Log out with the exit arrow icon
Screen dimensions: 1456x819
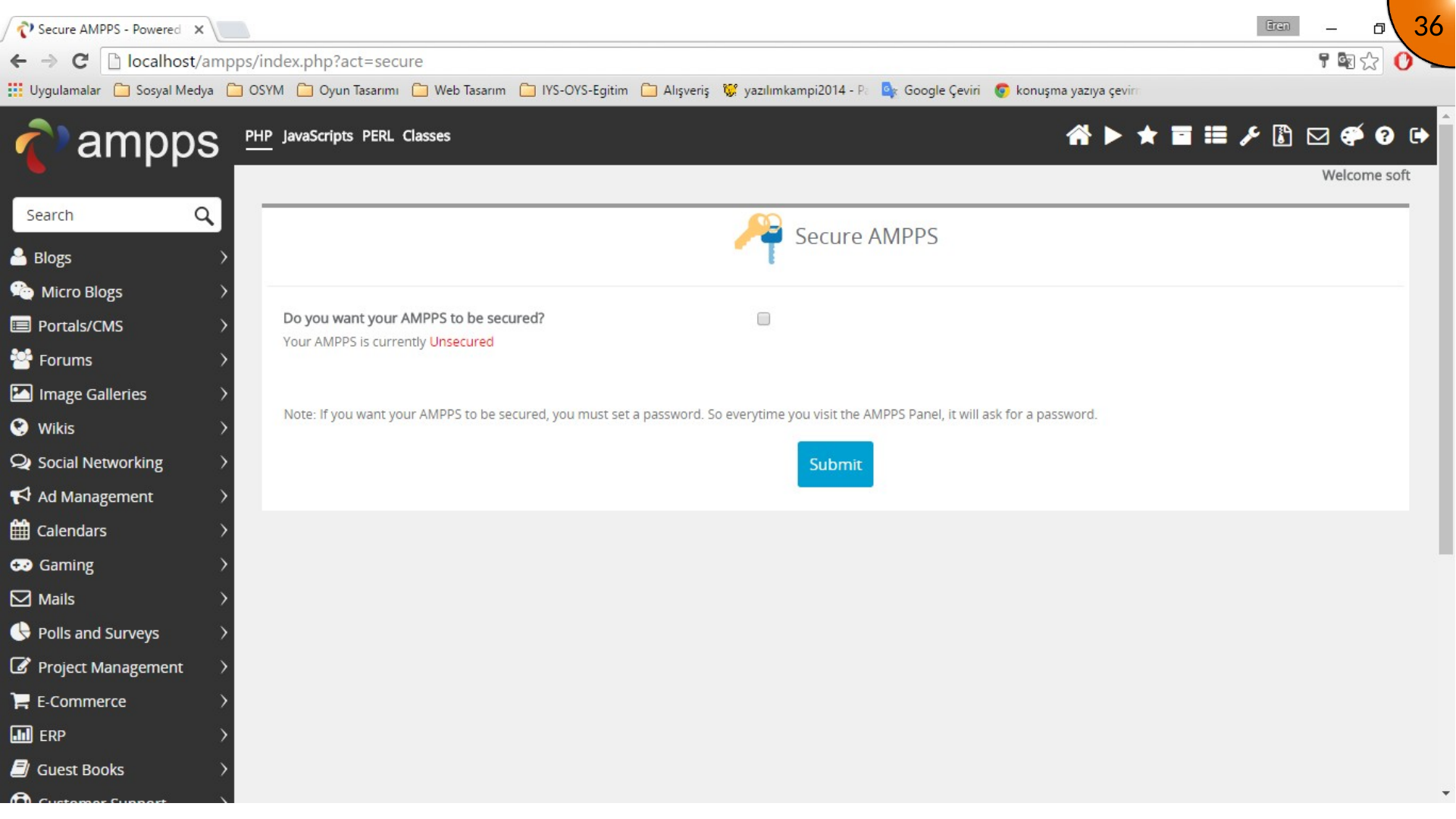[x=1419, y=136]
